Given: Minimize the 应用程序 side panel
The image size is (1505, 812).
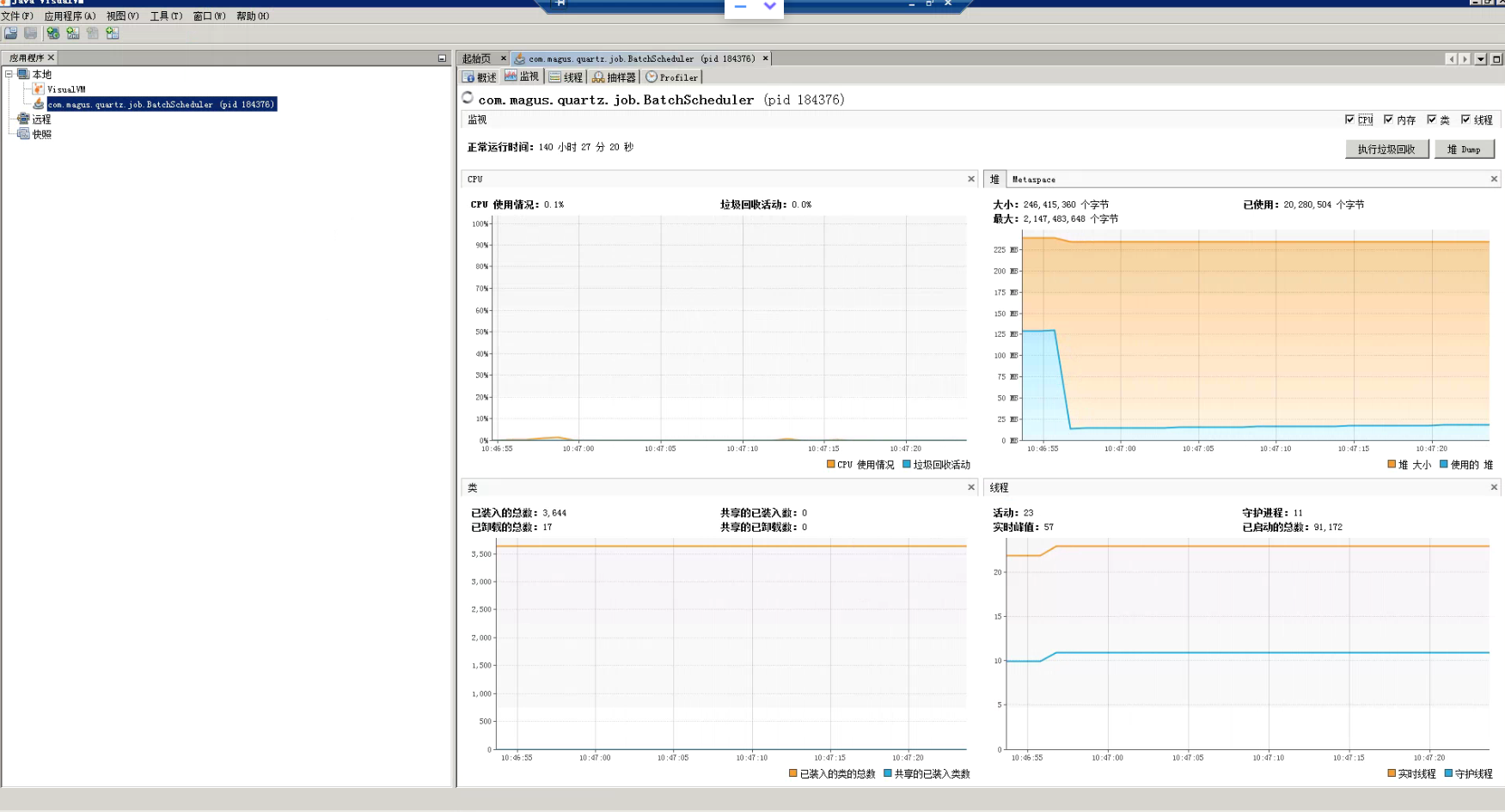Looking at the screenshot, I should coord(443,58).
